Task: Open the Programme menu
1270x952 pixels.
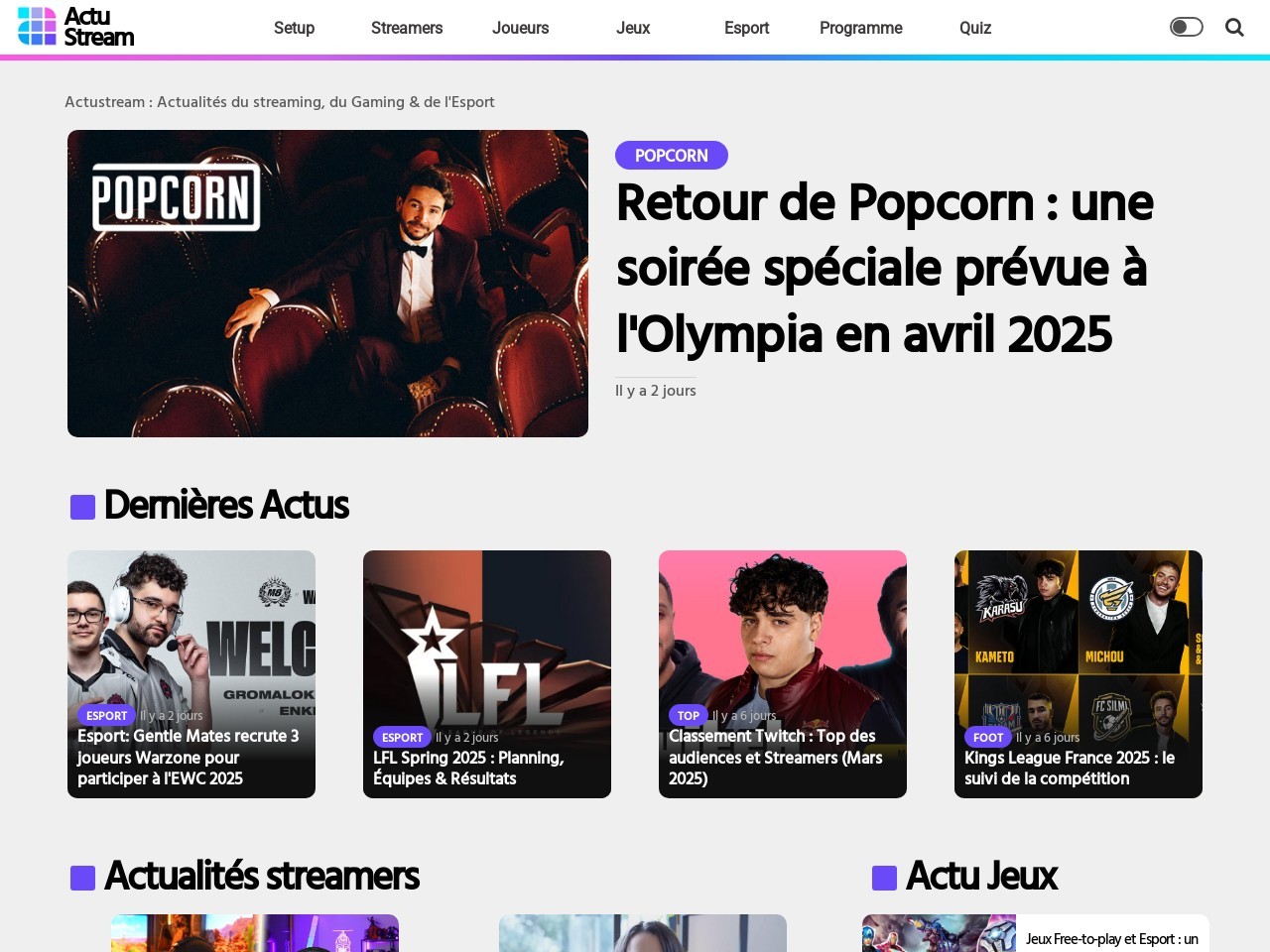Action: [860, 28]
